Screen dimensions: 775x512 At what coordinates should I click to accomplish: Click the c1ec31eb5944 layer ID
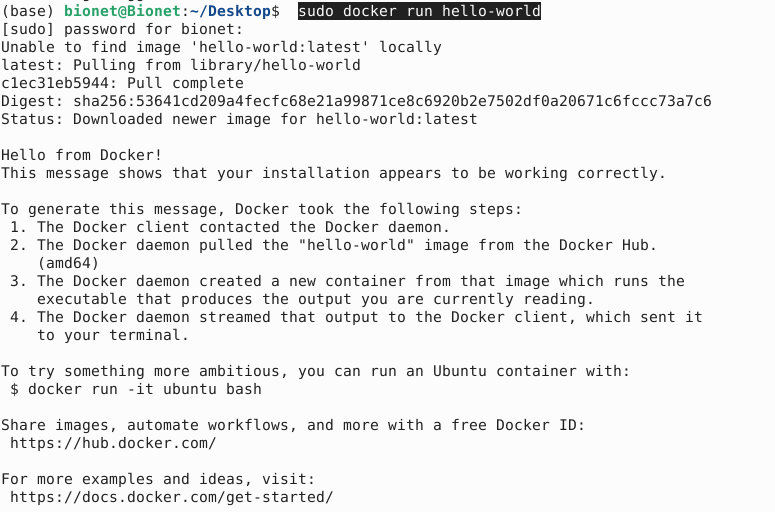pos(55,83)
